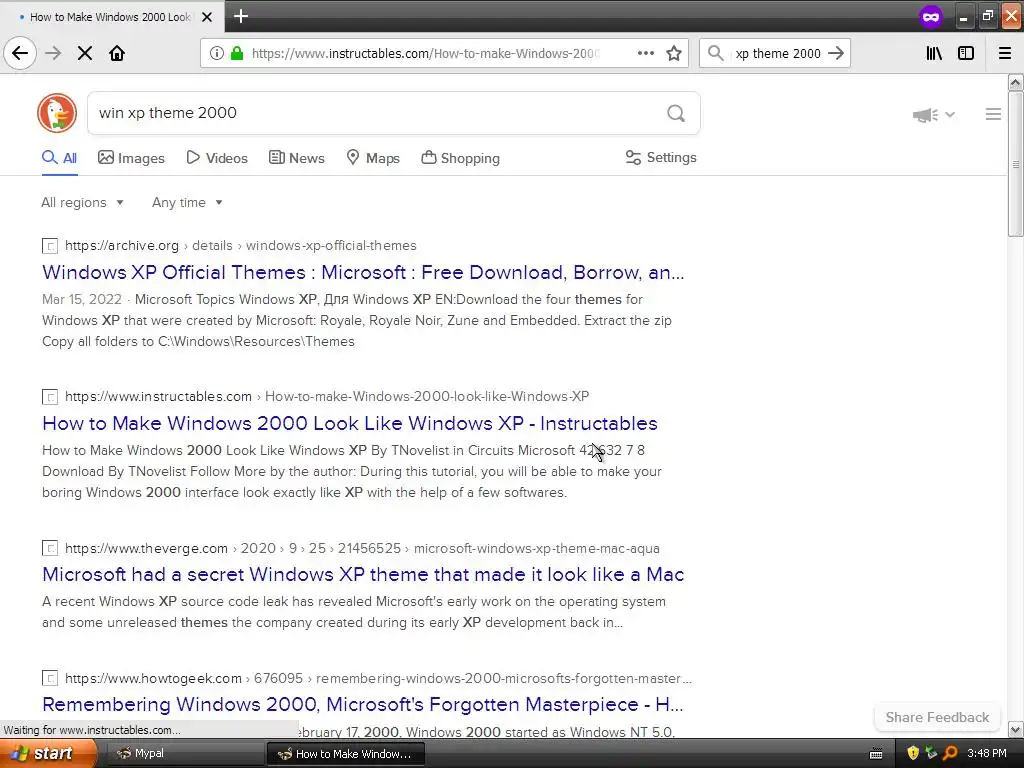Click the instructables.com result favicon
The height and width of the screenshot is (768, 1024).
pyautogui.click(x=50, y=397)
